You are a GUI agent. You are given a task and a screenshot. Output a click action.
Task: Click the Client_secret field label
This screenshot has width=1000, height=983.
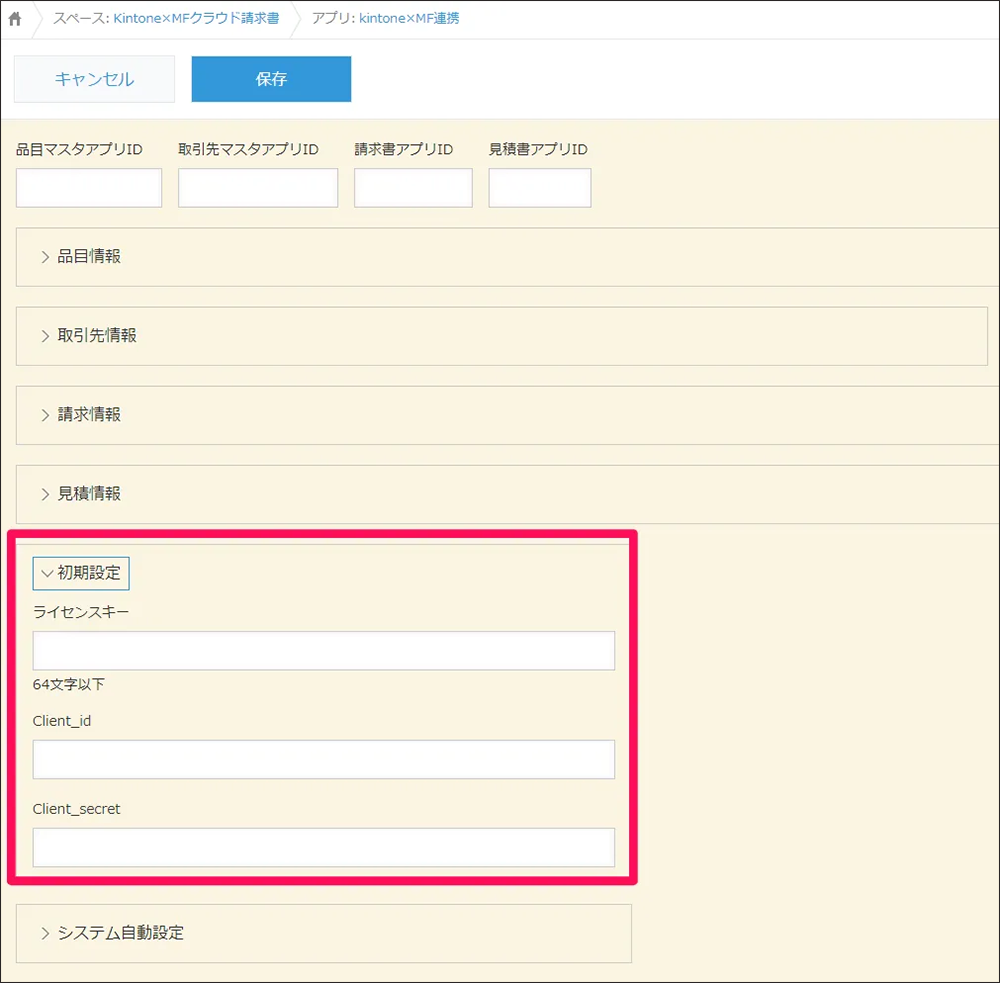(76, 809)
